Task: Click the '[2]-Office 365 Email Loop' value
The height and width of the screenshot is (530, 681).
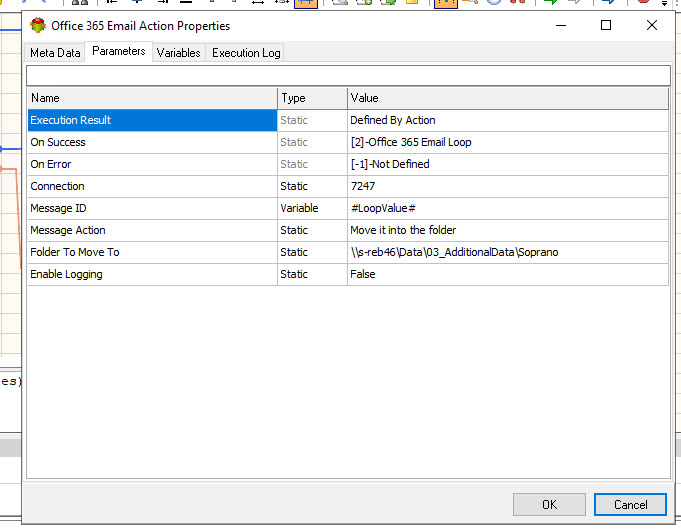Action: point(508,142)
